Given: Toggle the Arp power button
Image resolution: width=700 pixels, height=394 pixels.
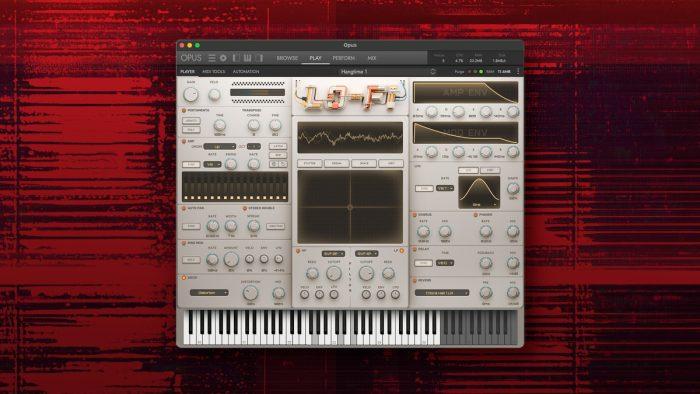Looking at the screenshot, I should (183, 141).
